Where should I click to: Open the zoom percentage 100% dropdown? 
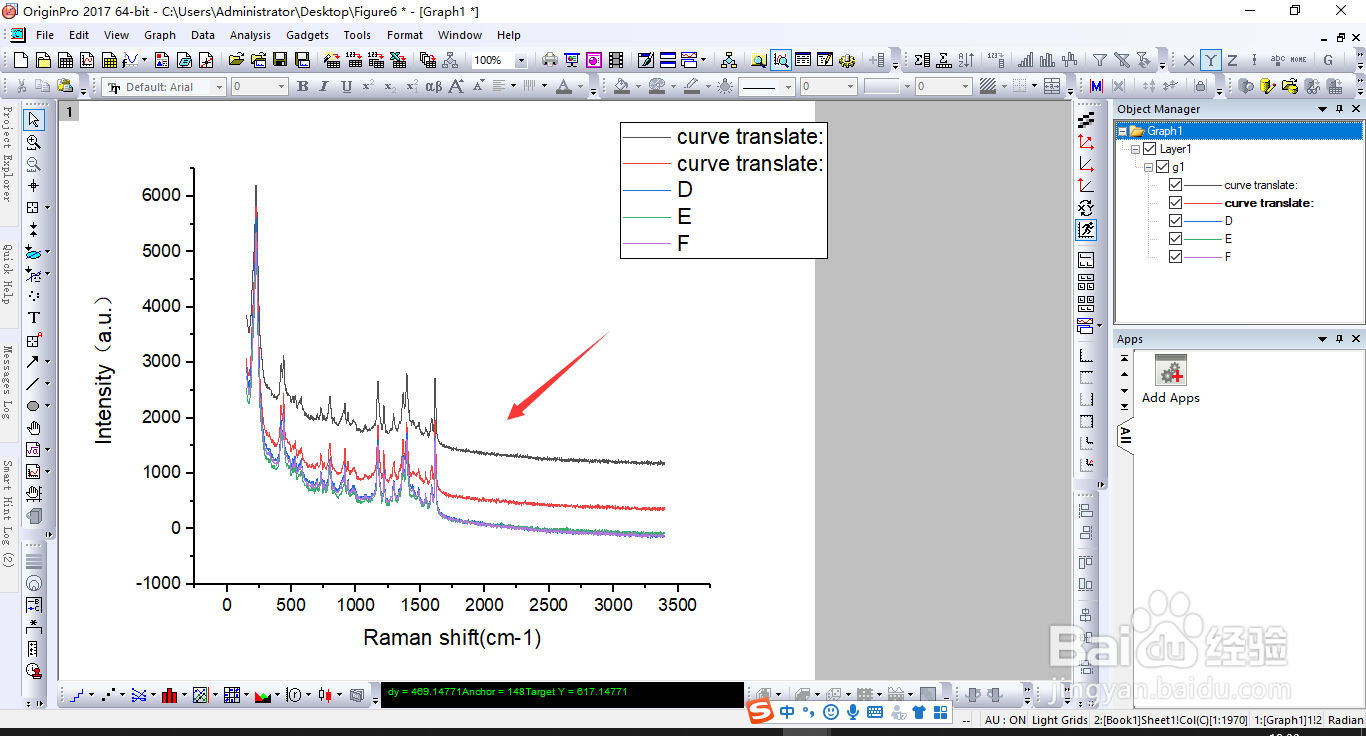tap(520, 60)
